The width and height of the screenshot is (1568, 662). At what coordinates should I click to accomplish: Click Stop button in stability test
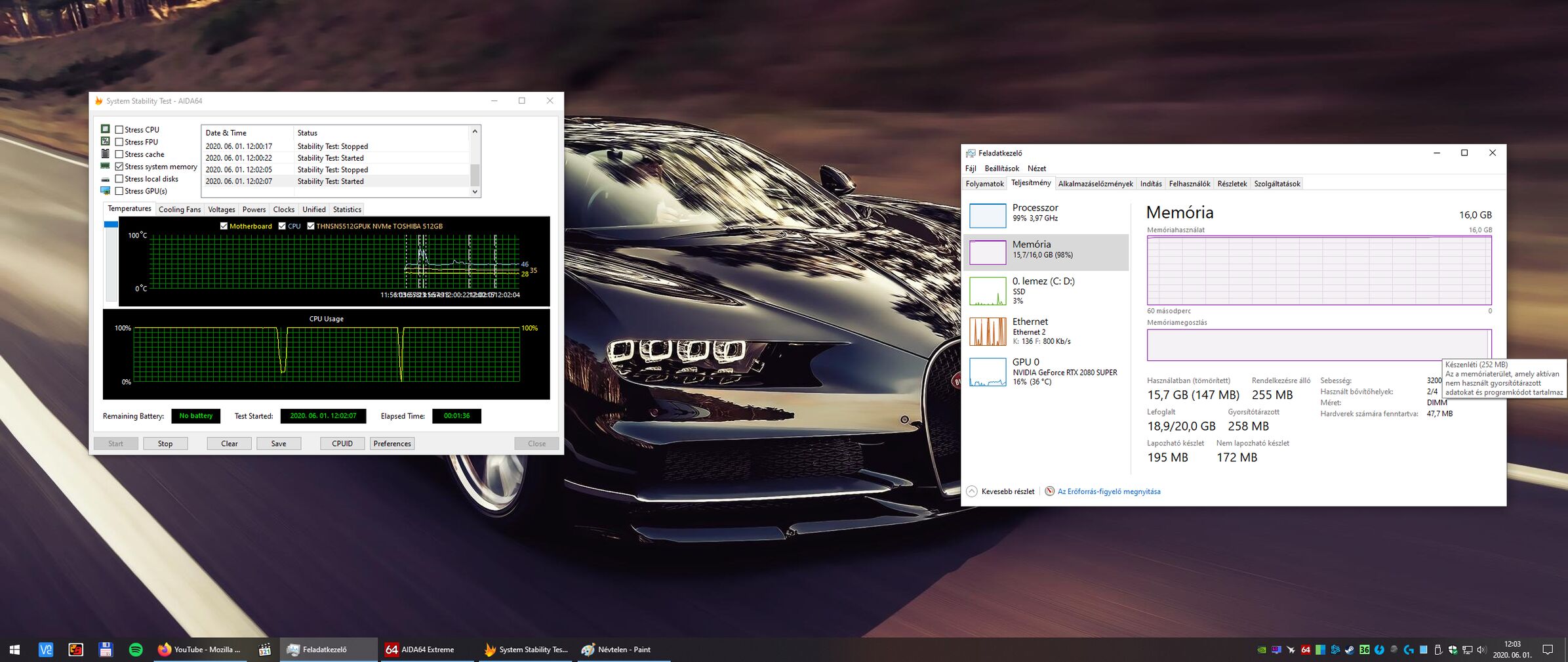pos(165,444)
